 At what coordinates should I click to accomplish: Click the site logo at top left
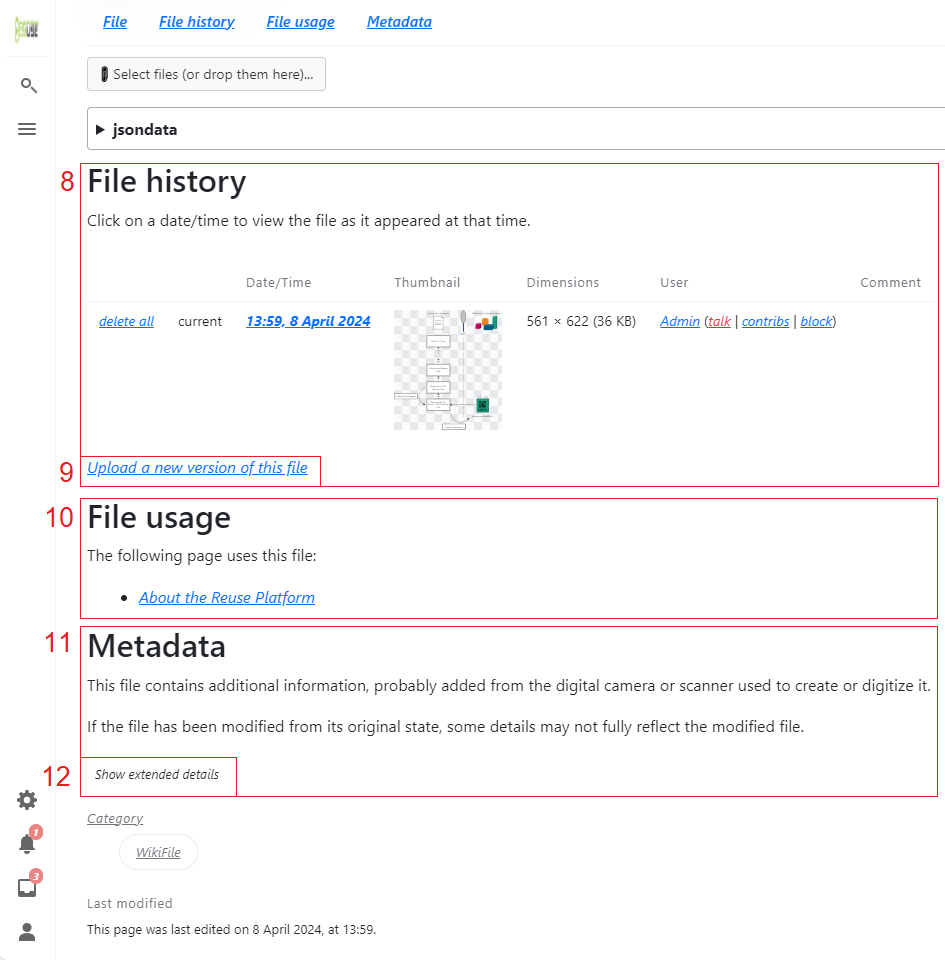pos(25,30)
